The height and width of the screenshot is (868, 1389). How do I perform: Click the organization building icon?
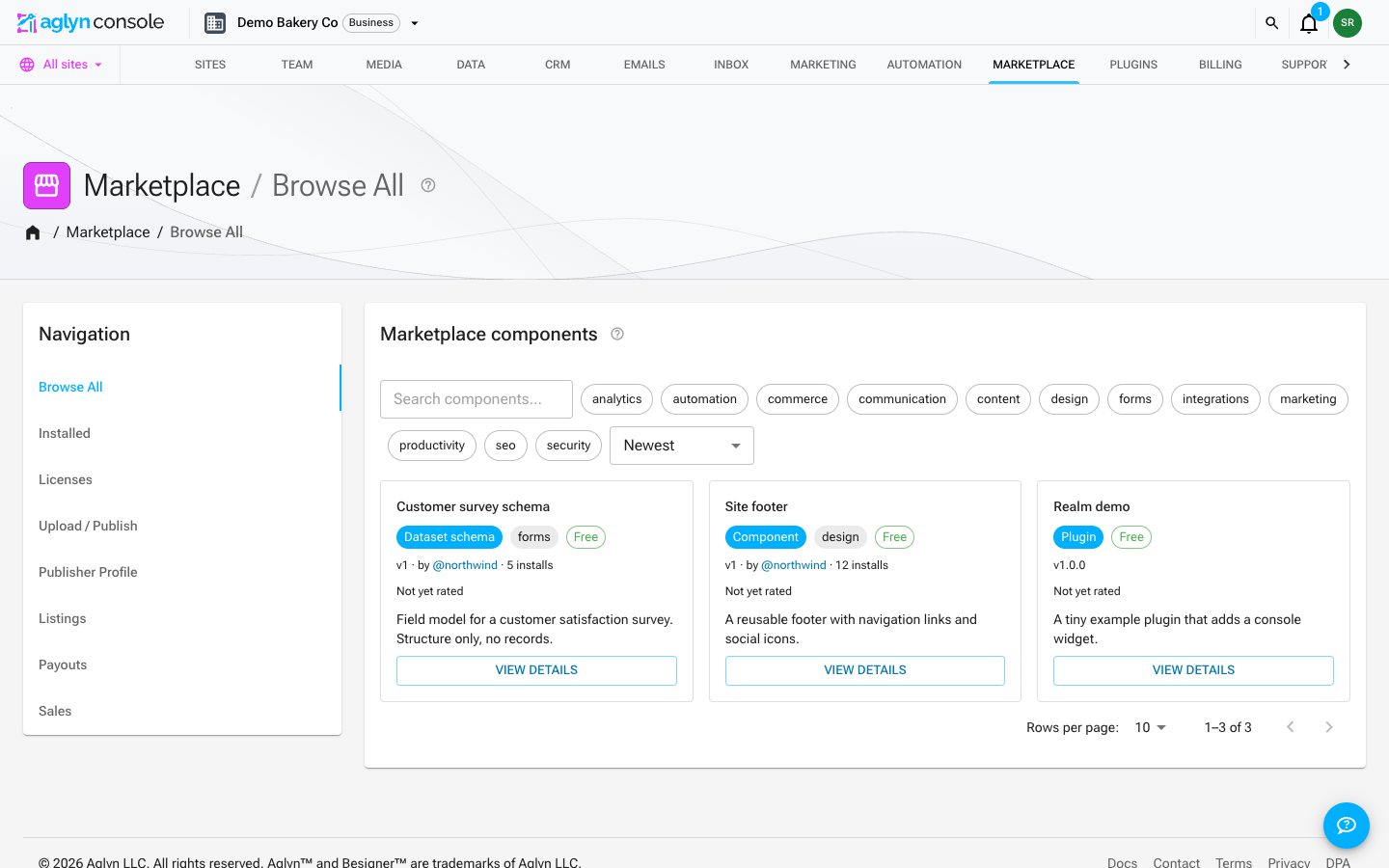(x=215, y=23)
